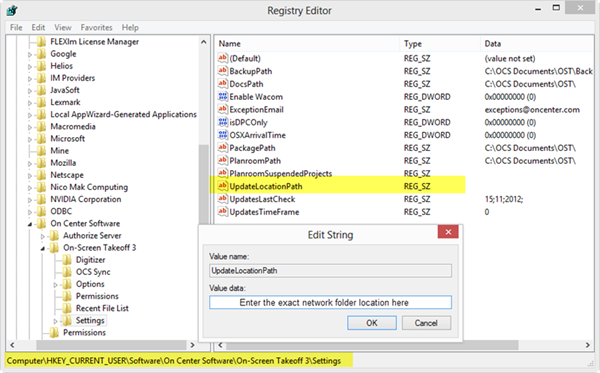Click tree pane horizontal scrollbar right arrow

[x=192, y=345]
